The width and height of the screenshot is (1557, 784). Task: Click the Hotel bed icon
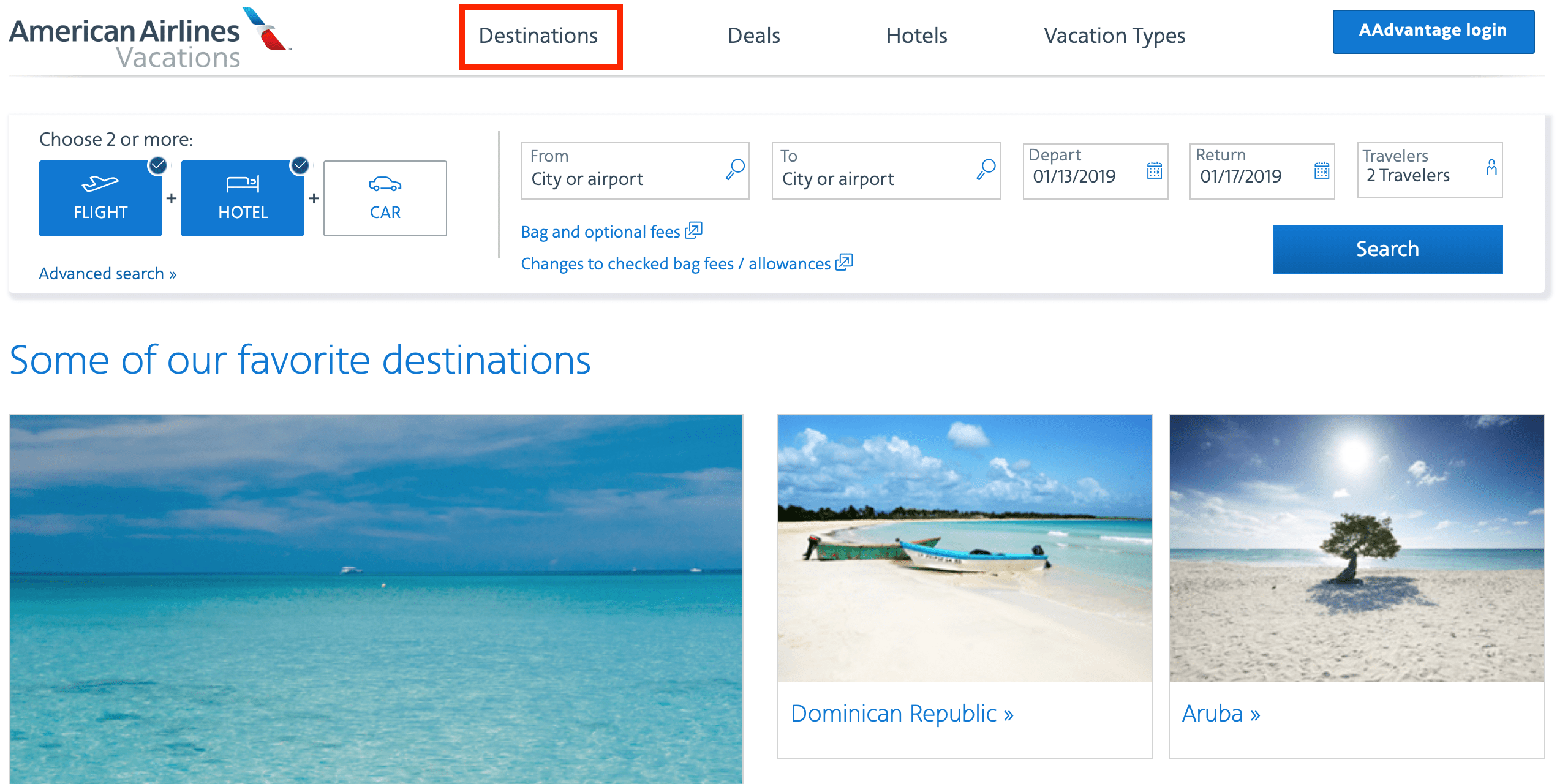click(x=242, y=184)
